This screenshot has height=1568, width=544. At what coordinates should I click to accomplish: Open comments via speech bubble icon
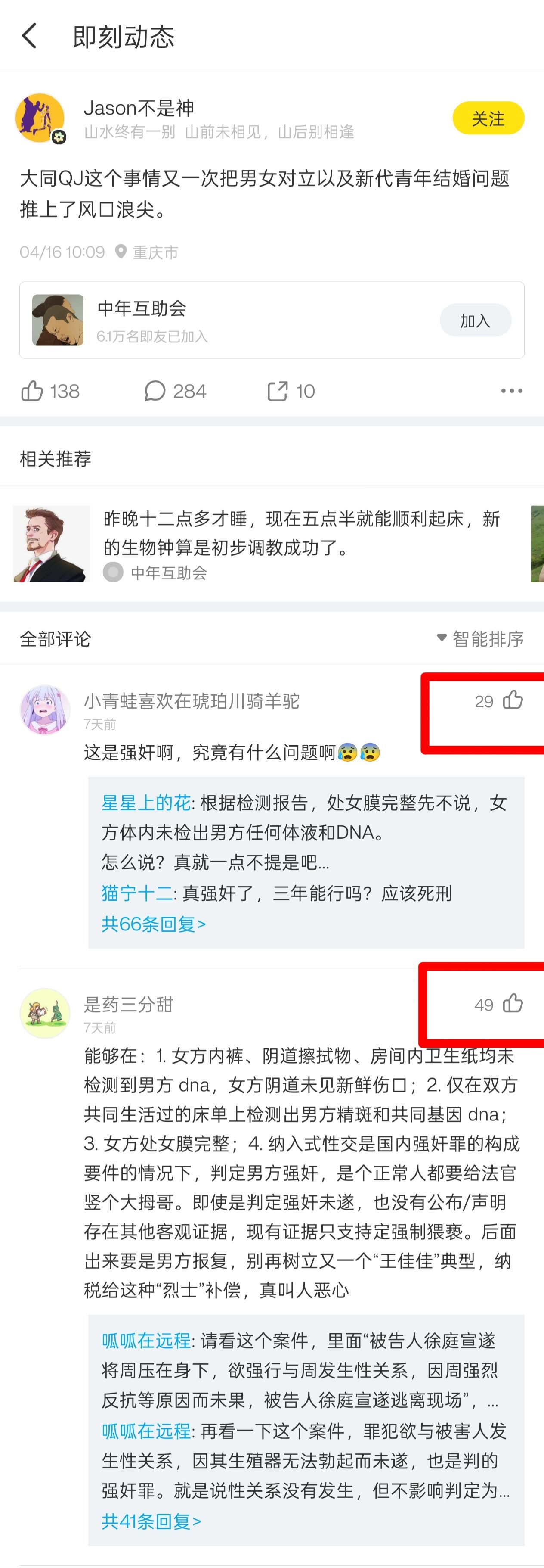[155, 391]
